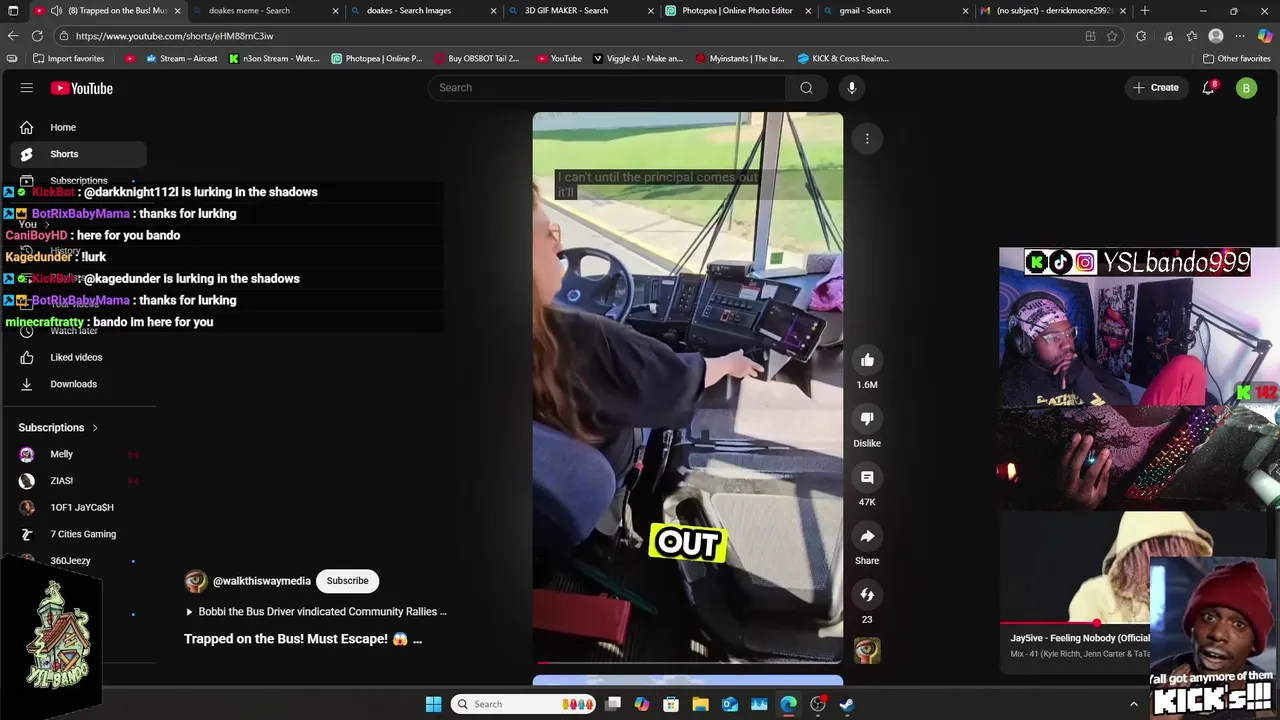Open Task View on taskbar
This screenshot has width=1280, height=720.
click(x=613, y=704)
